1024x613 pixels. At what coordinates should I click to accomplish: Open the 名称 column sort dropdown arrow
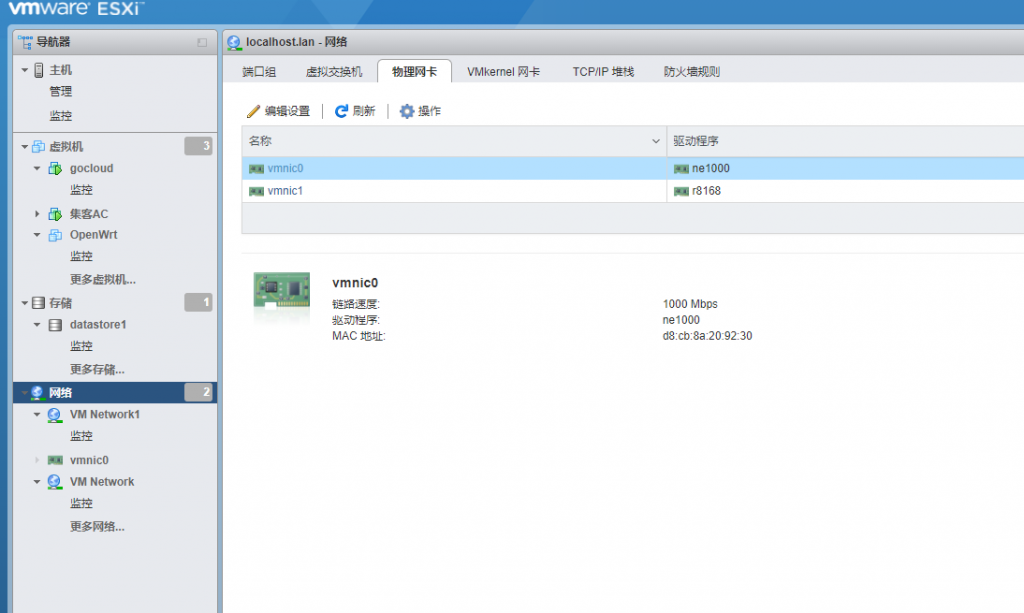(x=656, y=141)
